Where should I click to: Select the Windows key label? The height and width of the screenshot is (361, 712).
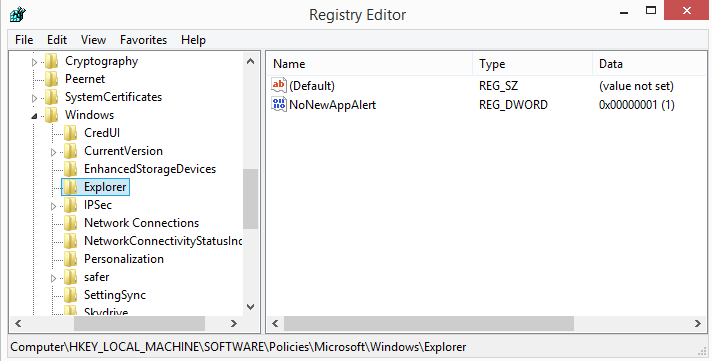(89, 115)
